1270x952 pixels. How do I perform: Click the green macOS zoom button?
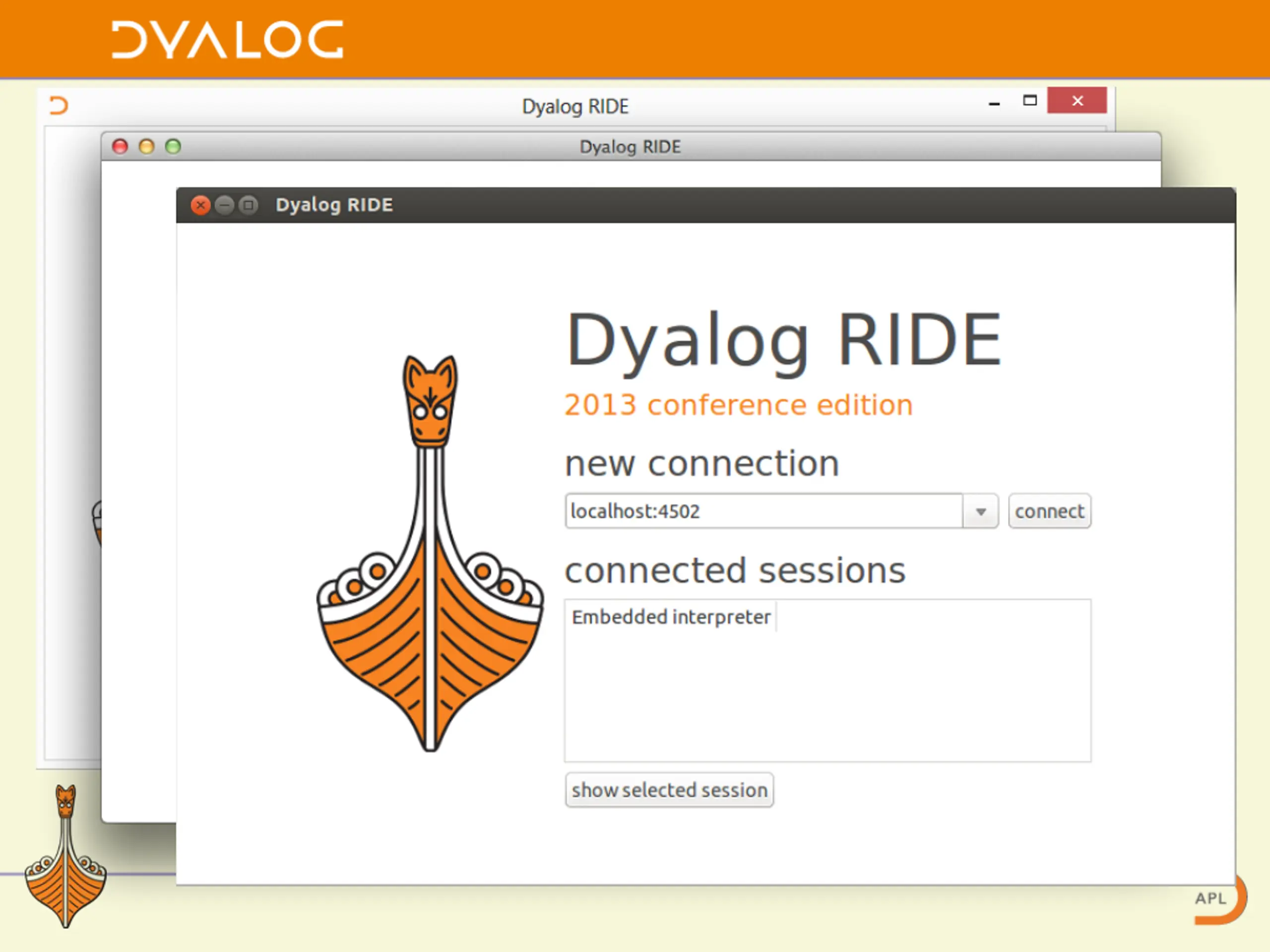click(173, 146)
